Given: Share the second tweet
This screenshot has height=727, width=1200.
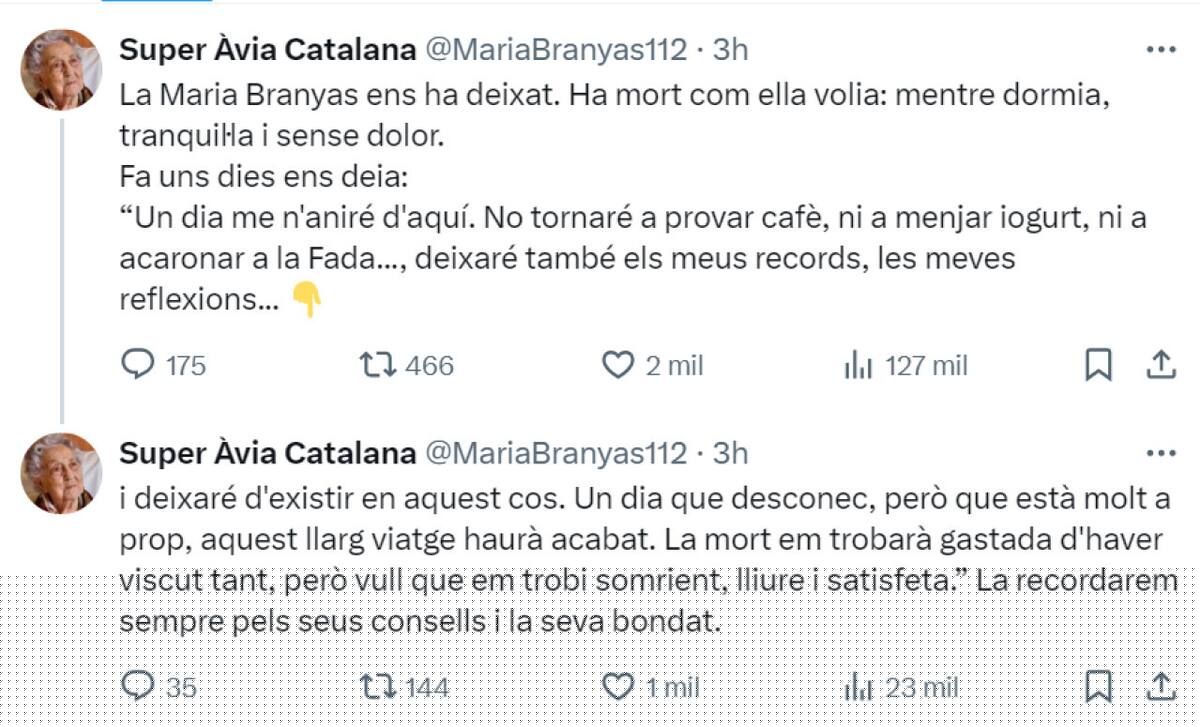Looking at the screenshot, I should (1160, 687).
